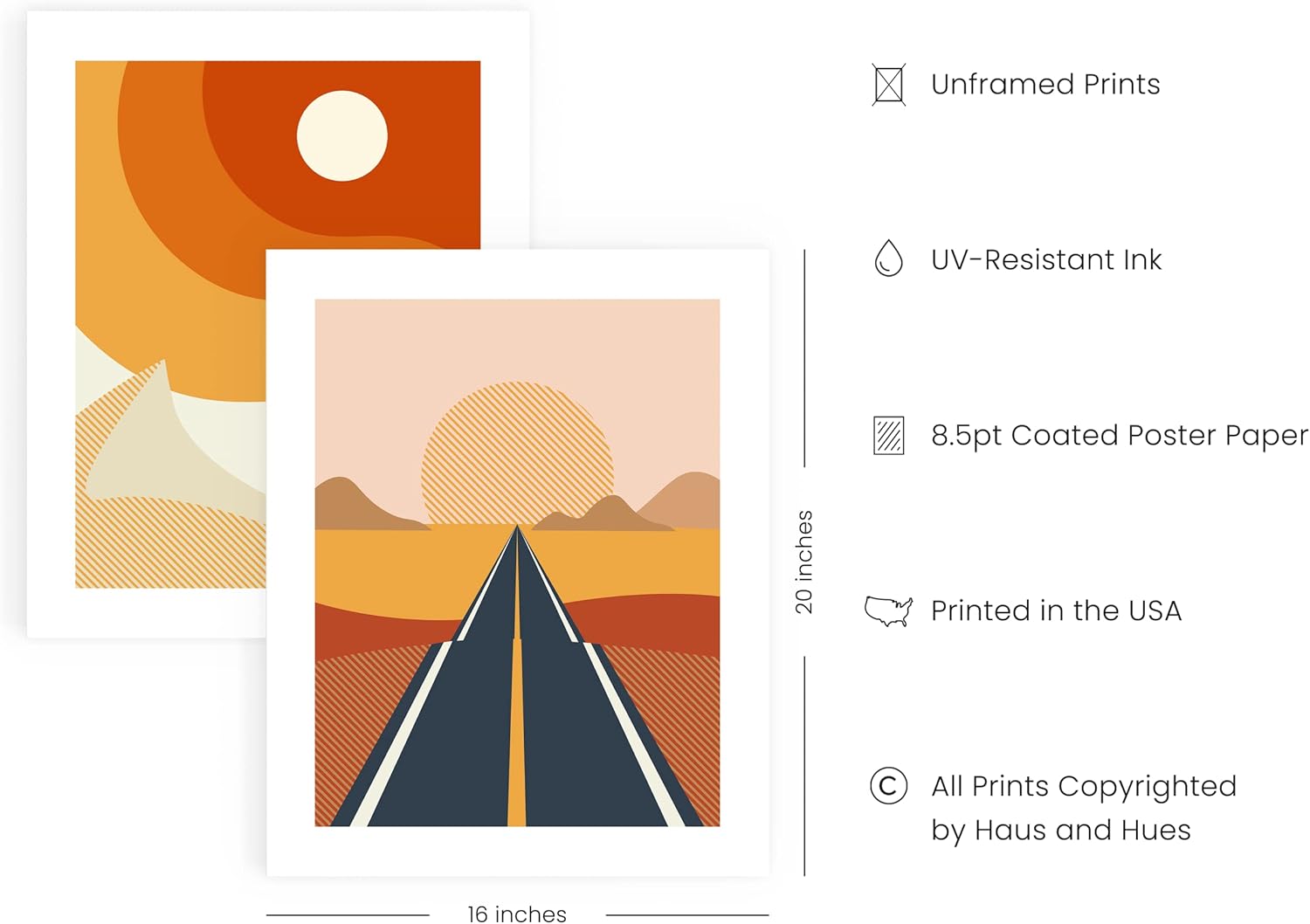Click the "Printed in the USA" label

1055,610
